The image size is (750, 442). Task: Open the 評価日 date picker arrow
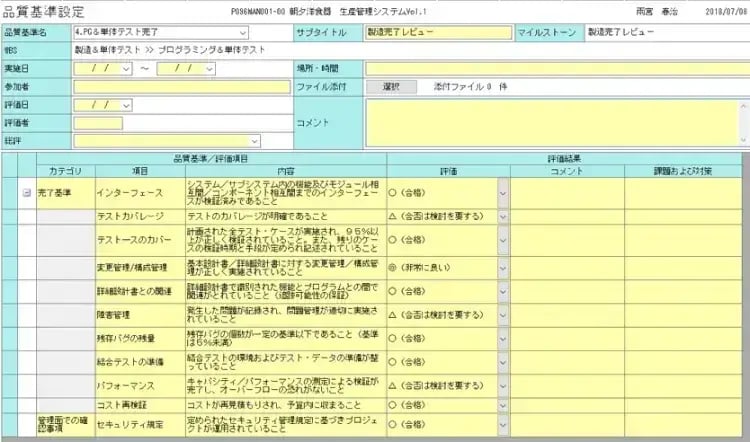126,104
